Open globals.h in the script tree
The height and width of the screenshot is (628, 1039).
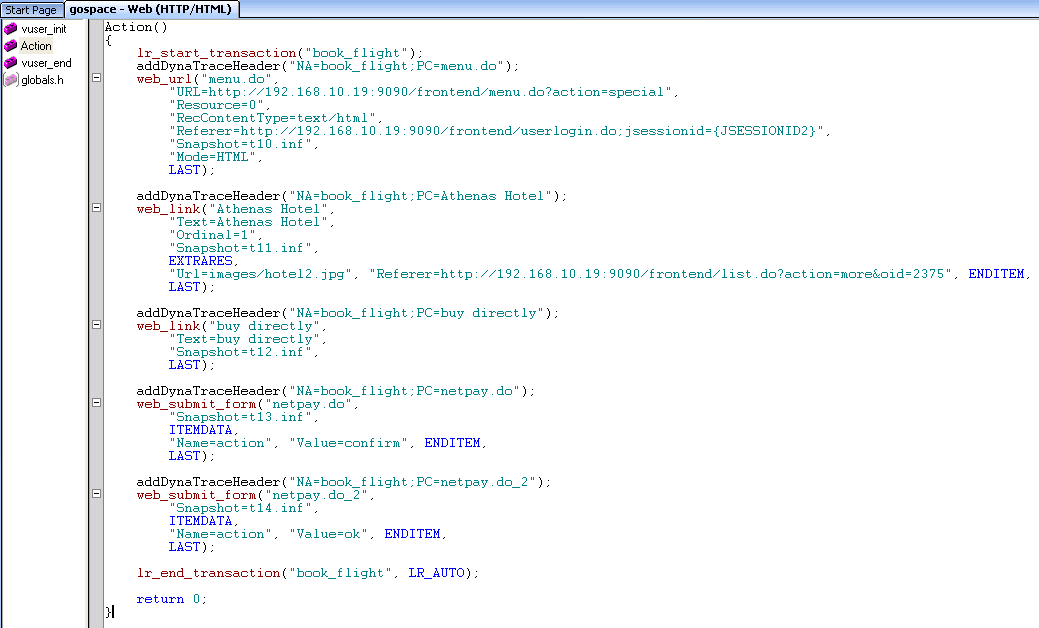tap(42, 80)
